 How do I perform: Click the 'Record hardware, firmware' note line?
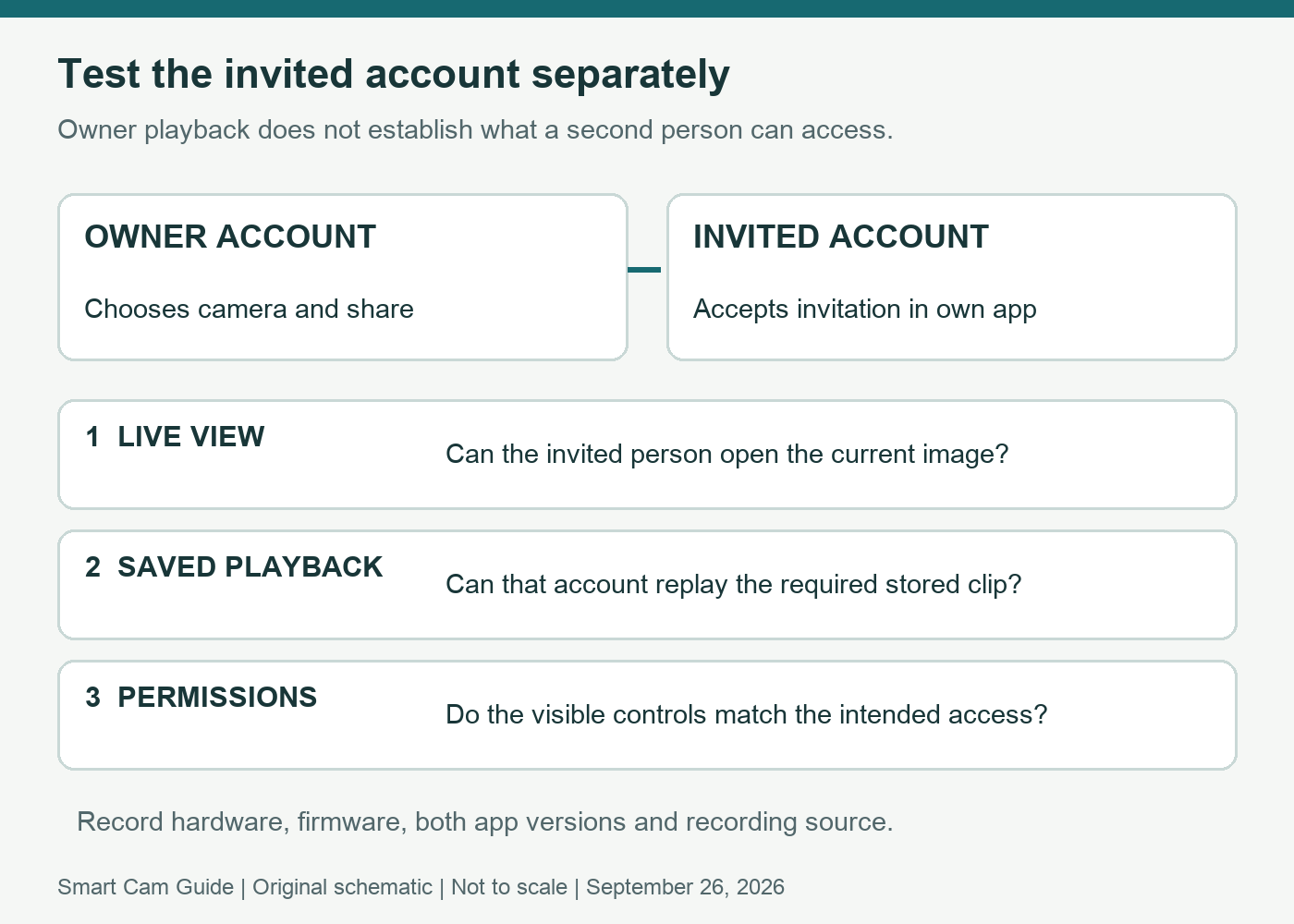[485, 822]
